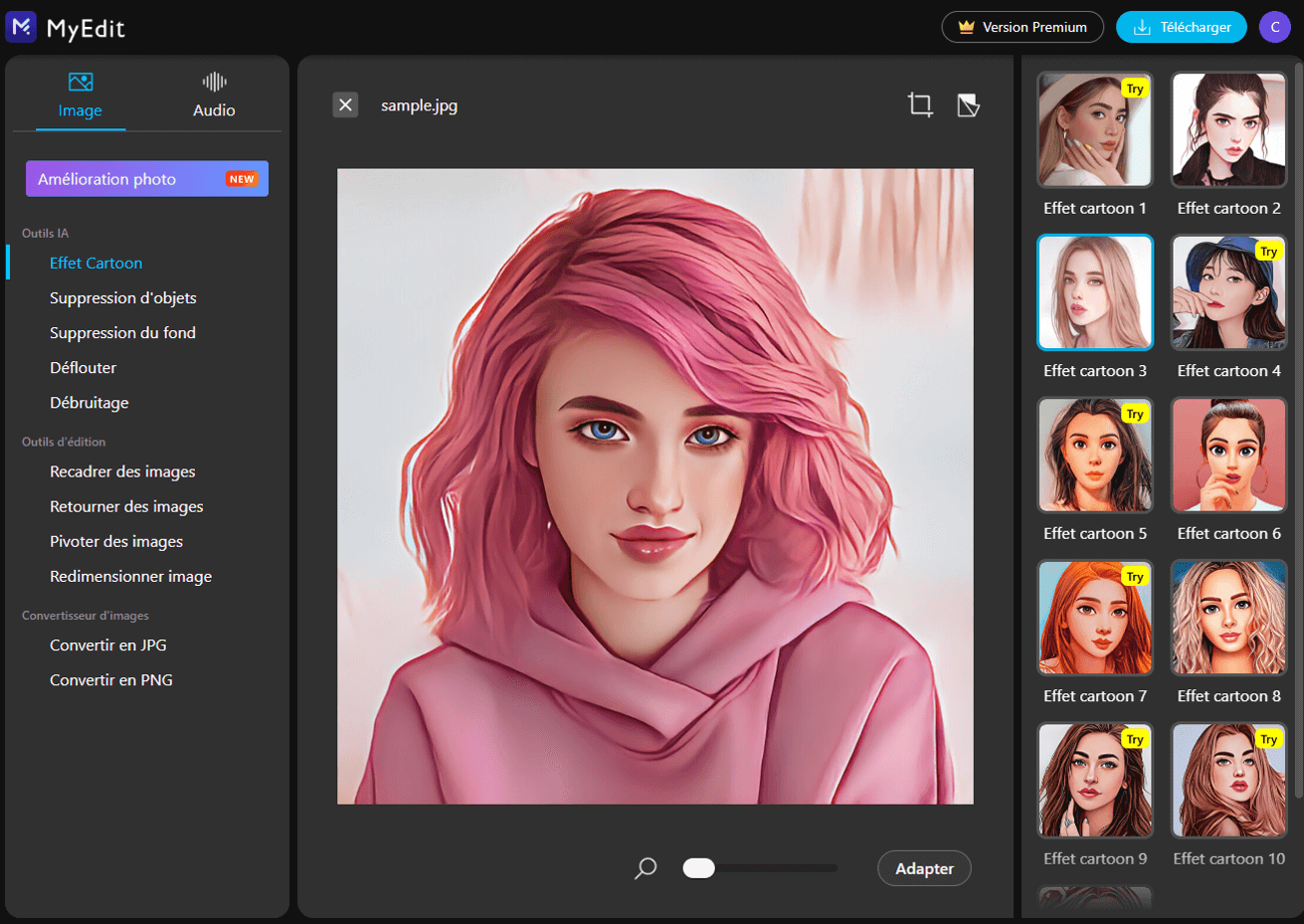Click the crown icon on Version Premium
This screenshot has height=924, width=1304.
point(964,27)
